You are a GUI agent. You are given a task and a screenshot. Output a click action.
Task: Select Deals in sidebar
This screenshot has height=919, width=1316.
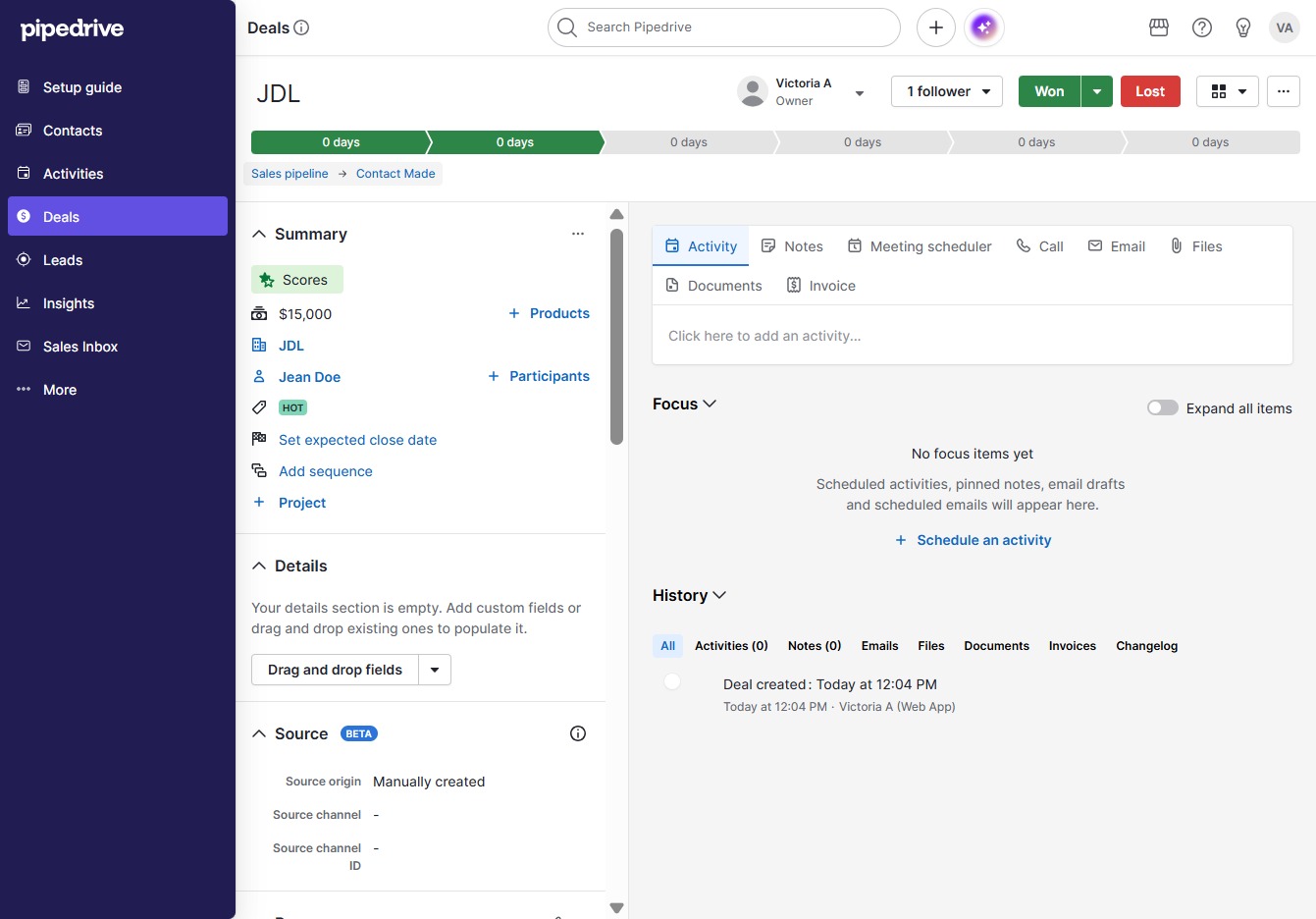(118, 217)
